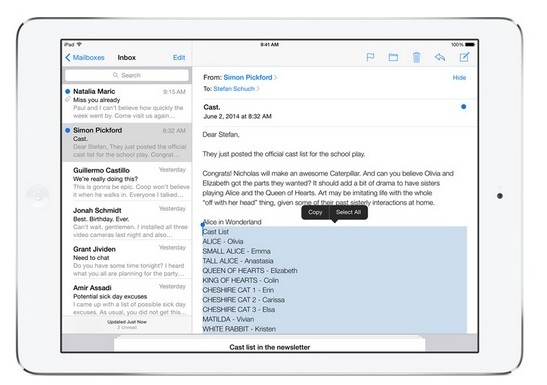Tap Select All in the popup
Viewport: 547px width, 385px height.
[348, 212]
